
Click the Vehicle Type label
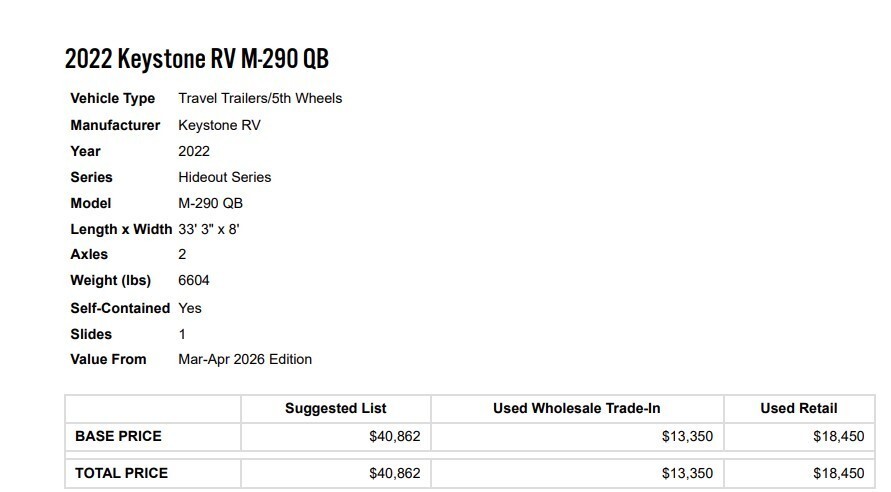pyautogui.click(x=112, y=98)
